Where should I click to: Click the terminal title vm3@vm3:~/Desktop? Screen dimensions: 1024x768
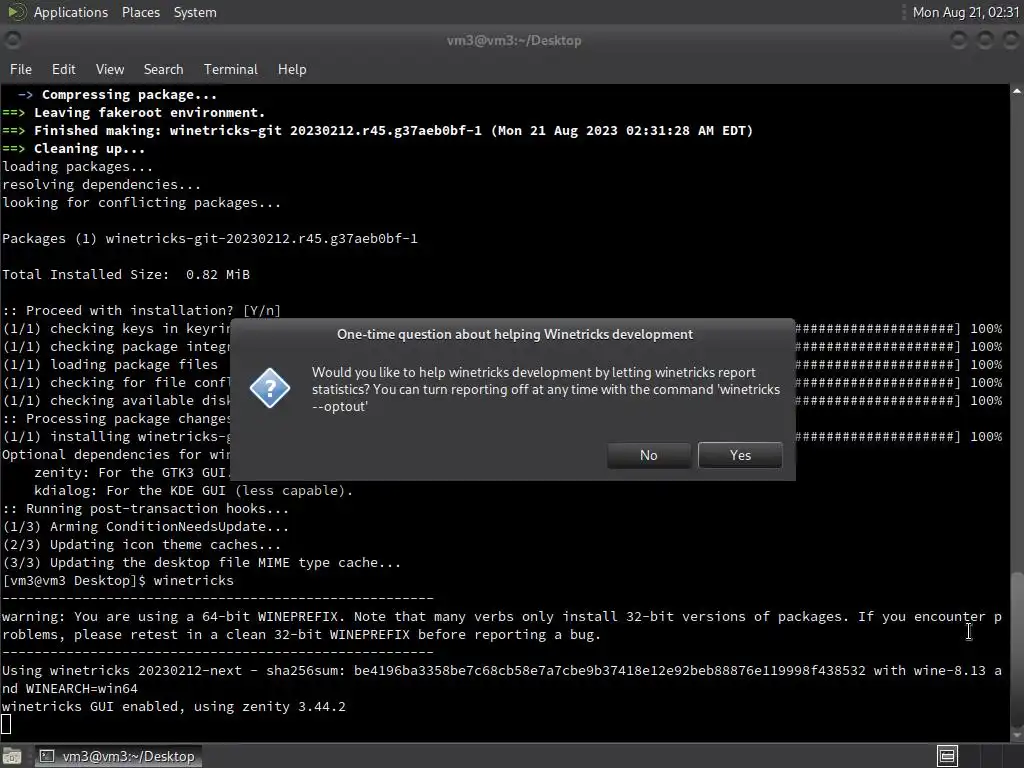(x=514, y=40)
